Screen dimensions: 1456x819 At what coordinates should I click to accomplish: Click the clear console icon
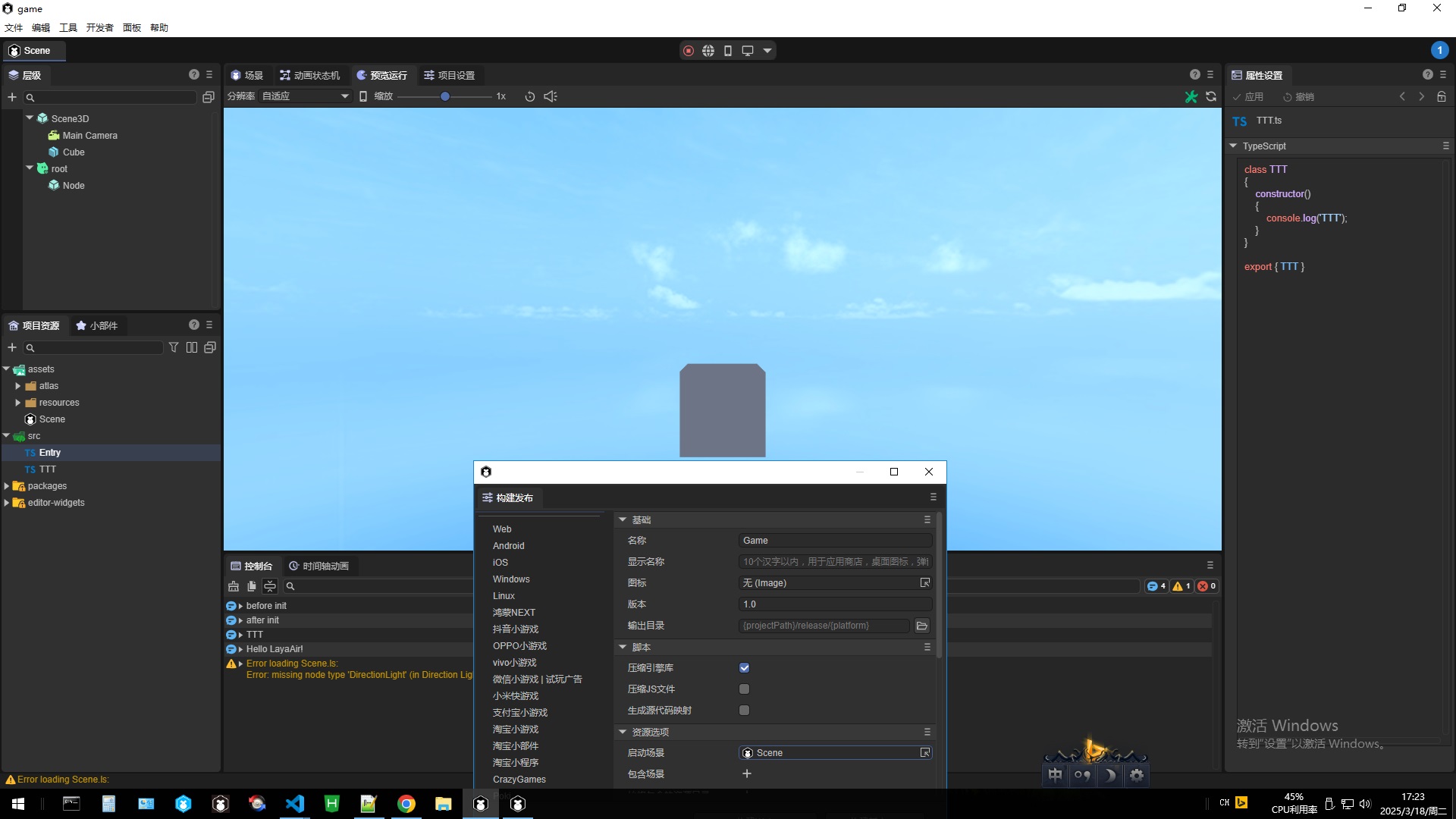234,586
